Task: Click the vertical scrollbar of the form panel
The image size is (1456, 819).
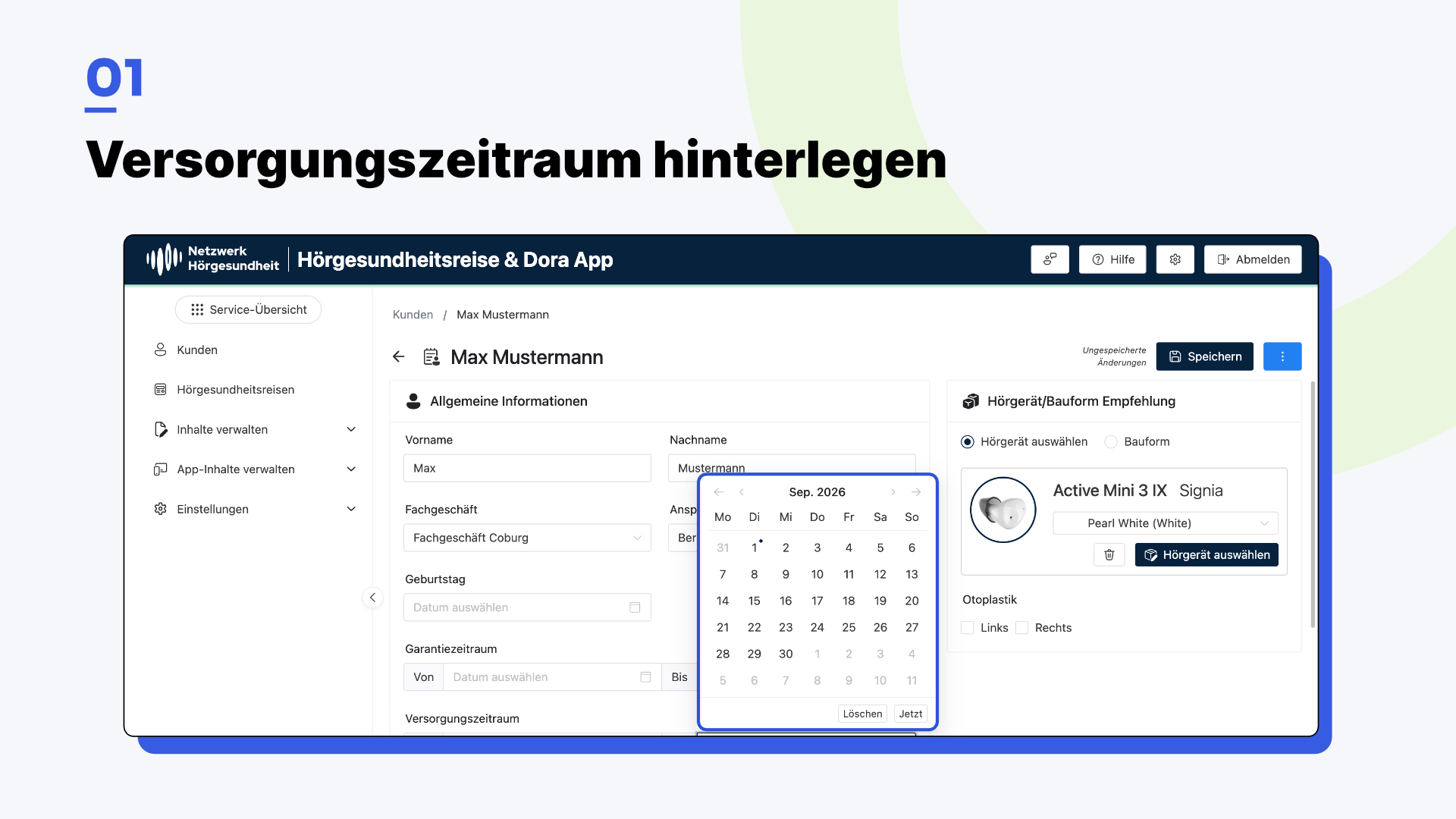Action: point(1313,505)
